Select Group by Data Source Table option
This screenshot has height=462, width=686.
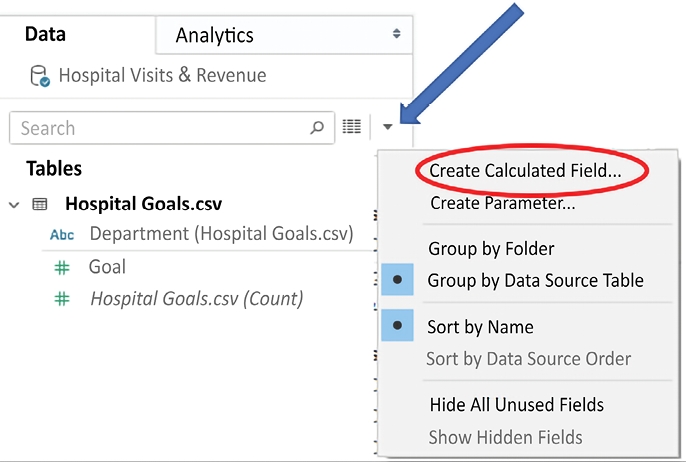(x=535, y=281)
